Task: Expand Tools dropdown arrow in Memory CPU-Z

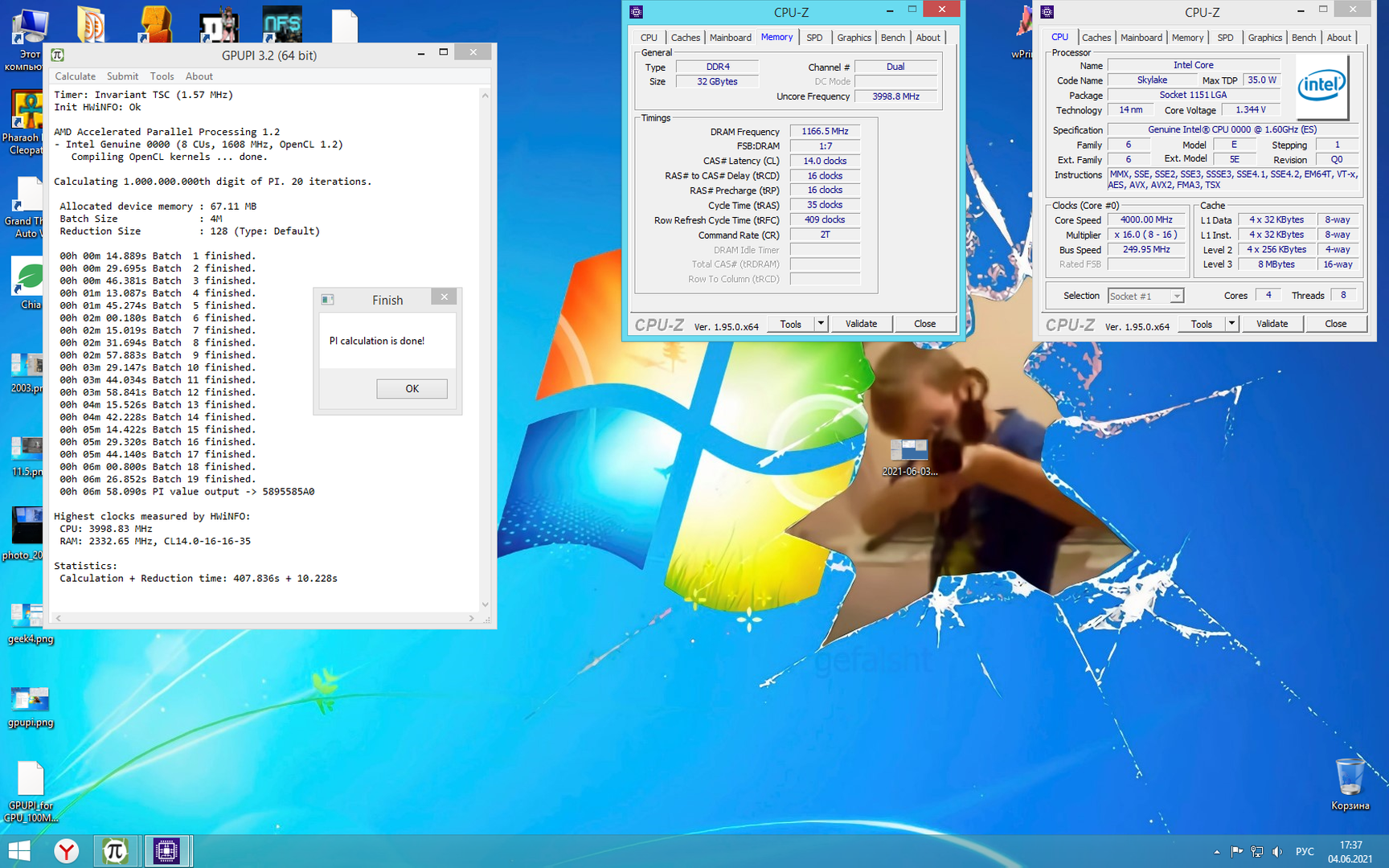Action: (x=821, y=324)
